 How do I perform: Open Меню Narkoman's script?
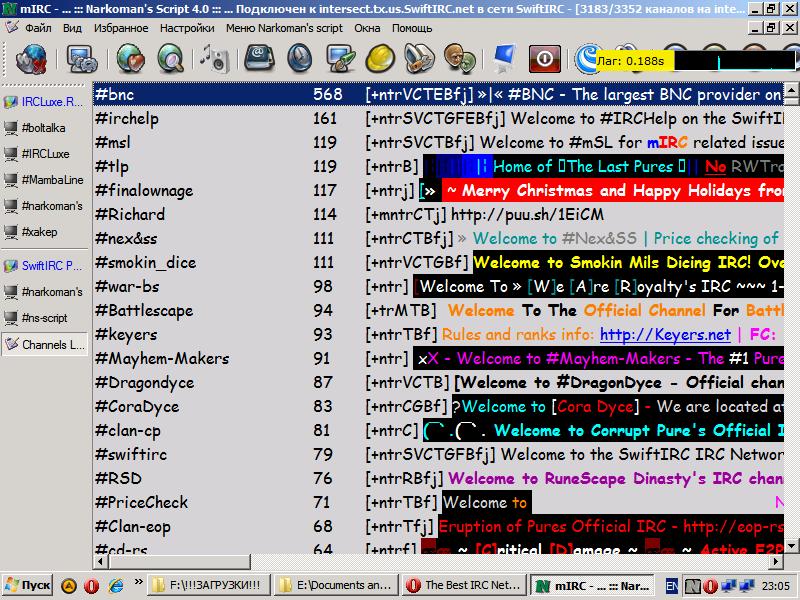[284, 28]
